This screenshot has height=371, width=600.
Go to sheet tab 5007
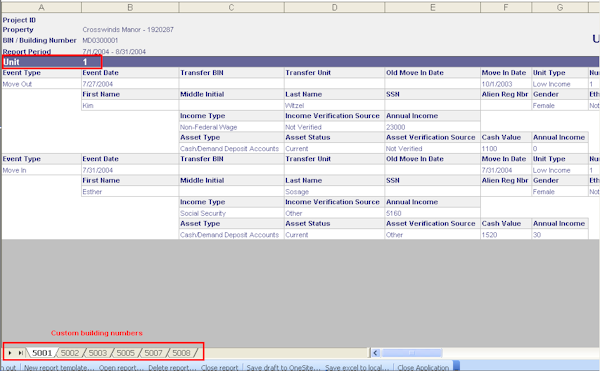coord(153,353)
